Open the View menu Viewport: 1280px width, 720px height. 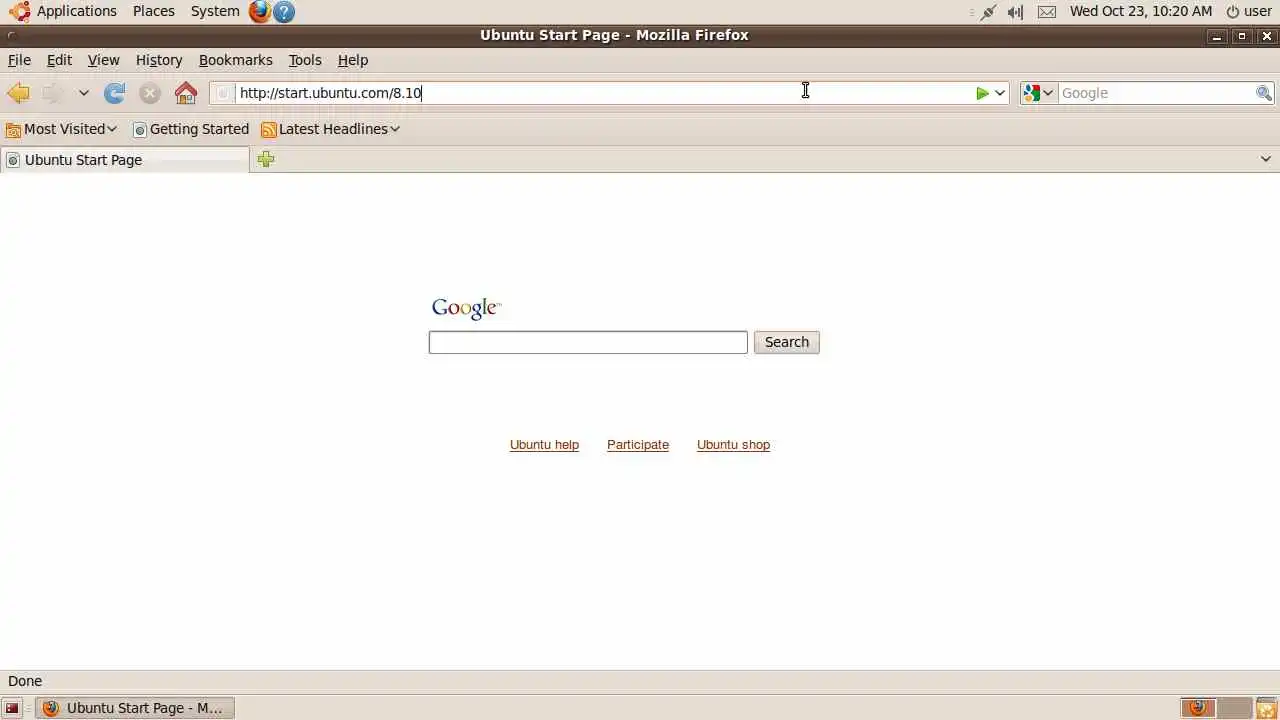(x=103, y=60)
